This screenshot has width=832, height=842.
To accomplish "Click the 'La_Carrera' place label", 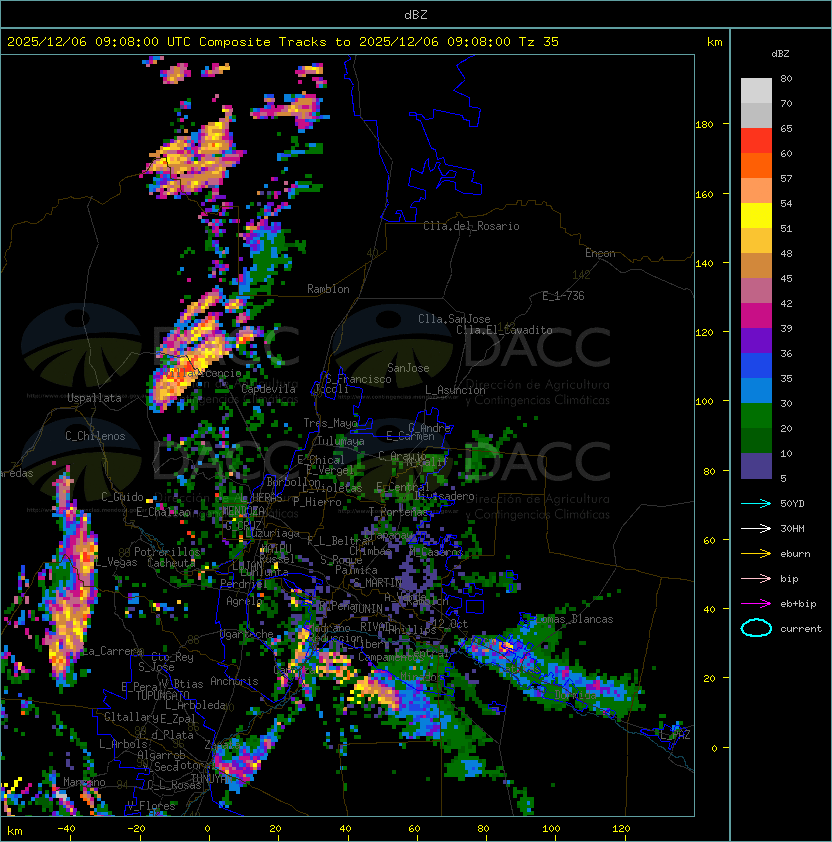I will tap(113, 651).
